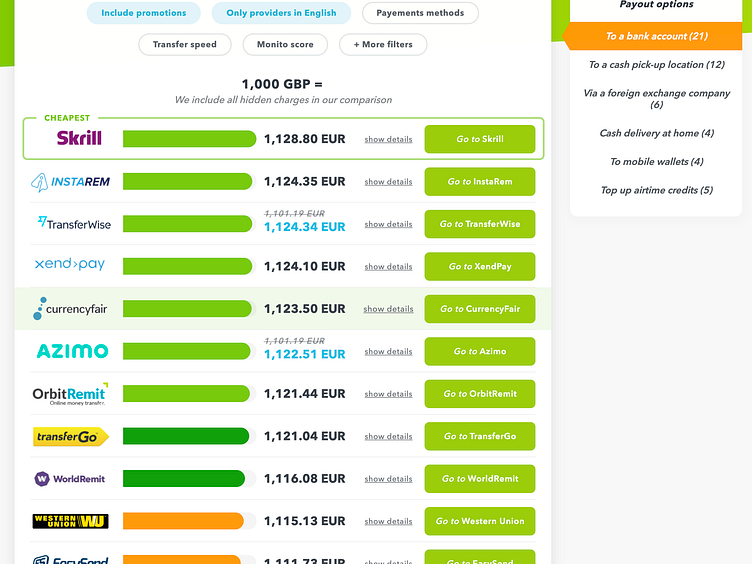
Task: Select To mobile wallets payout option
Action: tap(656, 162)
